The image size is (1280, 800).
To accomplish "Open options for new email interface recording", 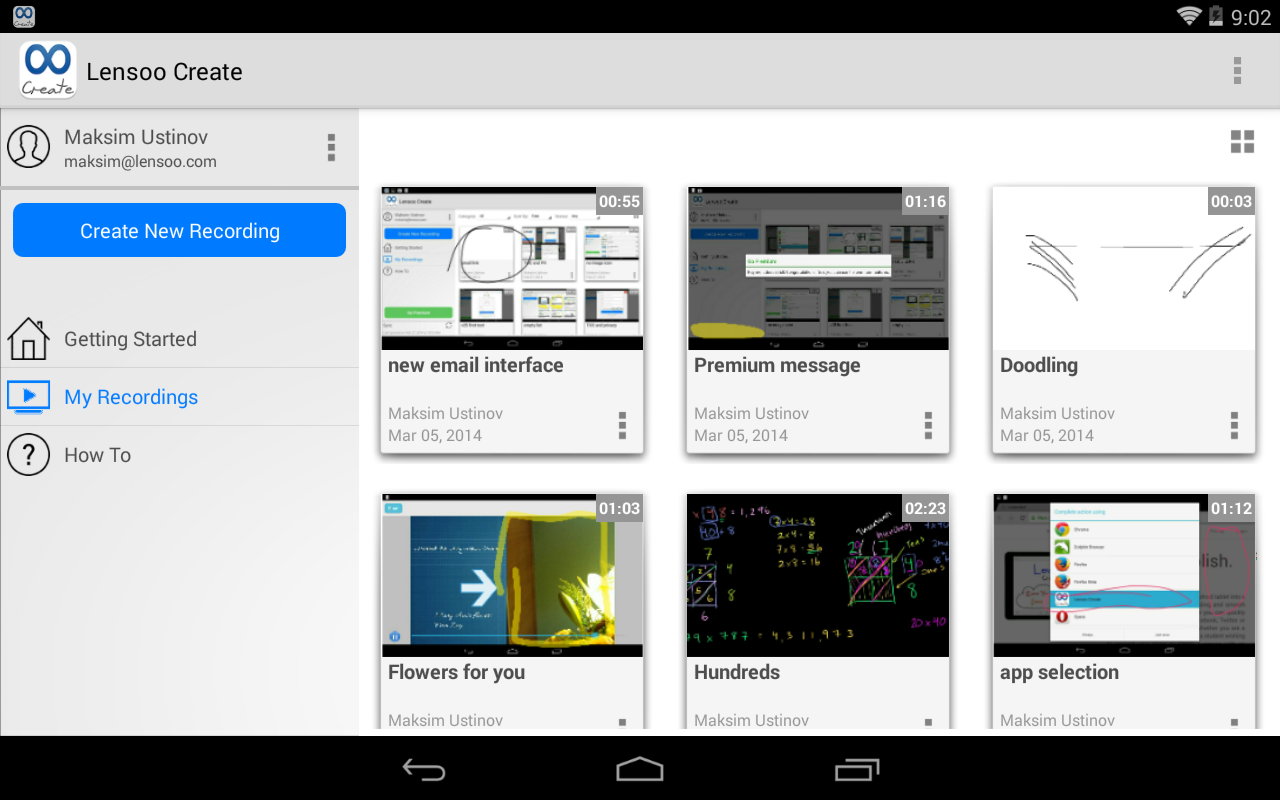I will pos(622,425).
